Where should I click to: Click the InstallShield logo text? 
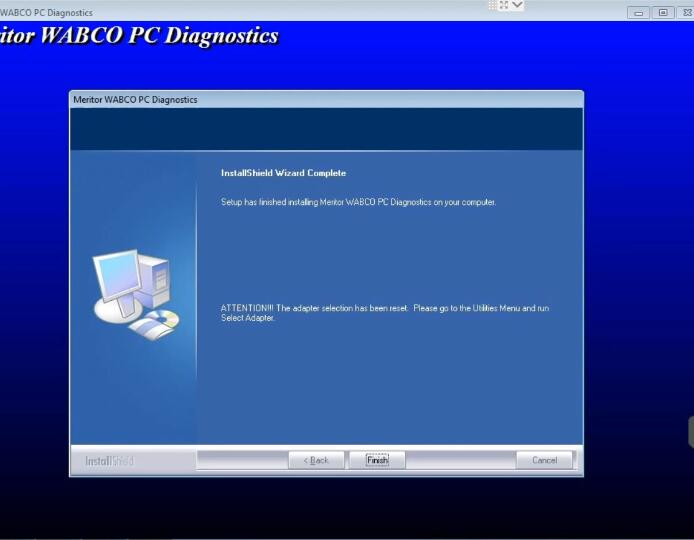coord(109,461)
